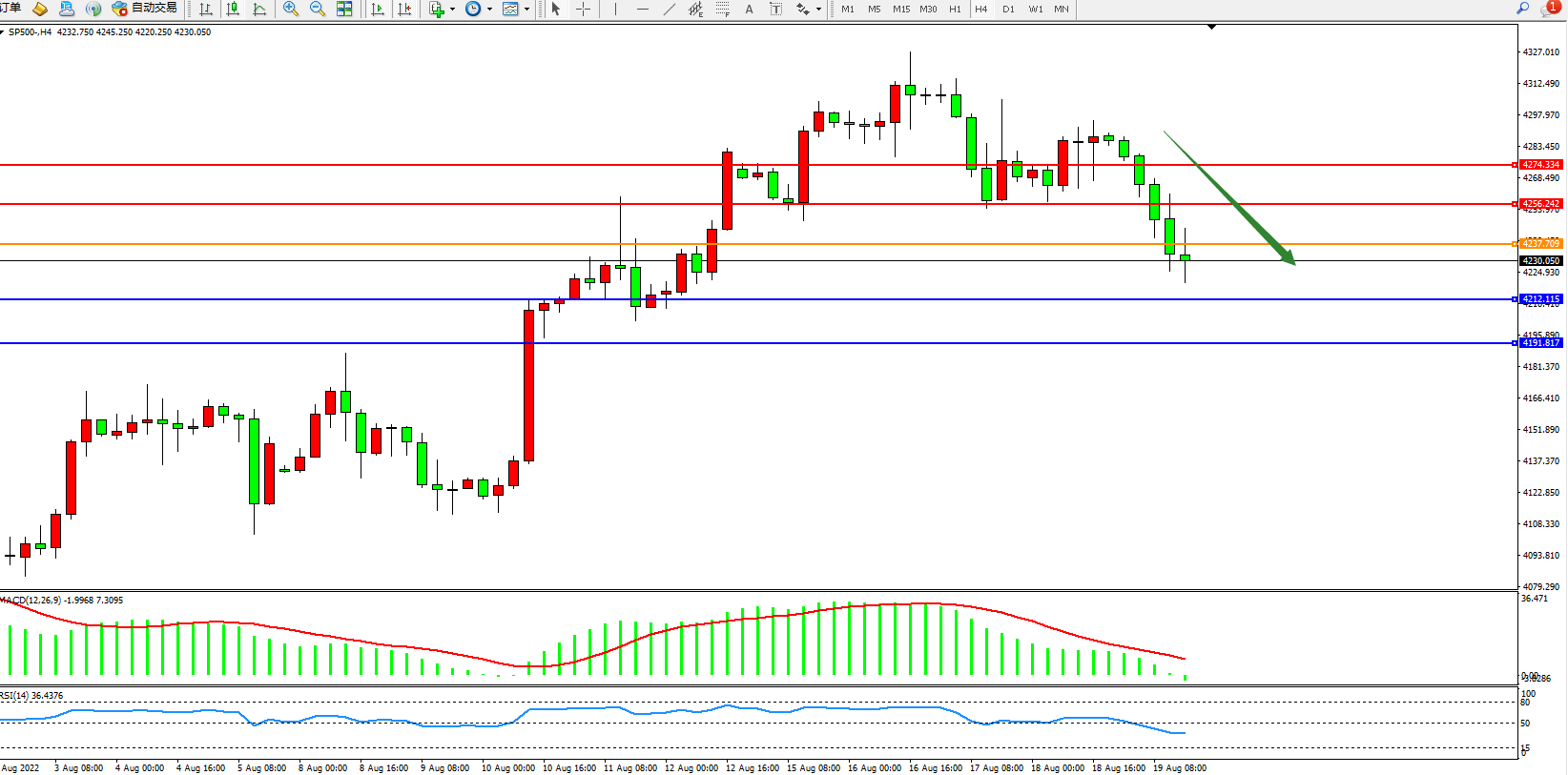The width and height of the screenshot is (1568, 775).
Task: Switch chart to candlestick mode
Action: click(x=233, y=10)
